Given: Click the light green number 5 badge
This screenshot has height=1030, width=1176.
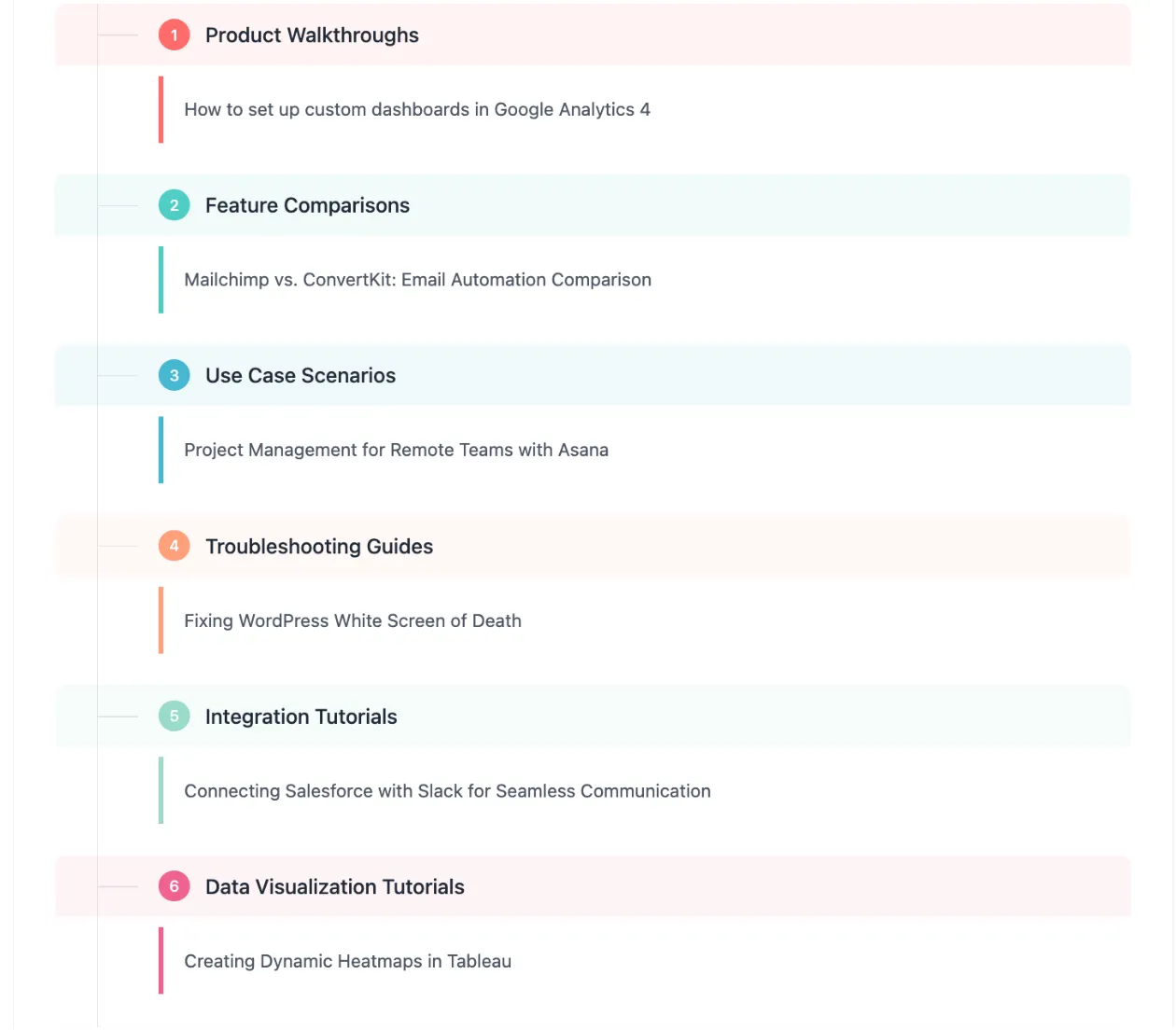Looking at the screenshot, I should pyautogui.click(x=174, y=717).
